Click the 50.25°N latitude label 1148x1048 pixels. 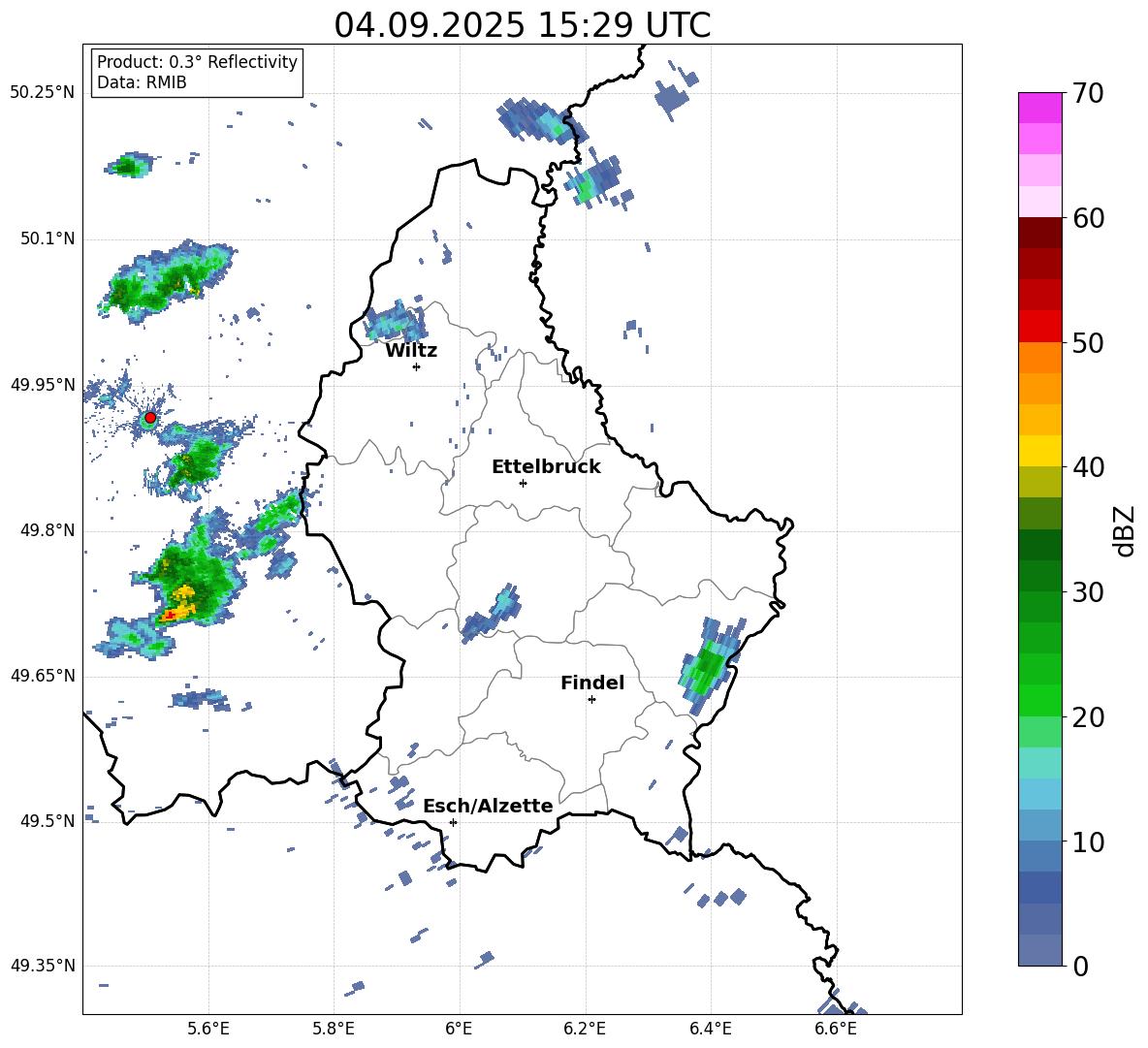coord(43,93)
